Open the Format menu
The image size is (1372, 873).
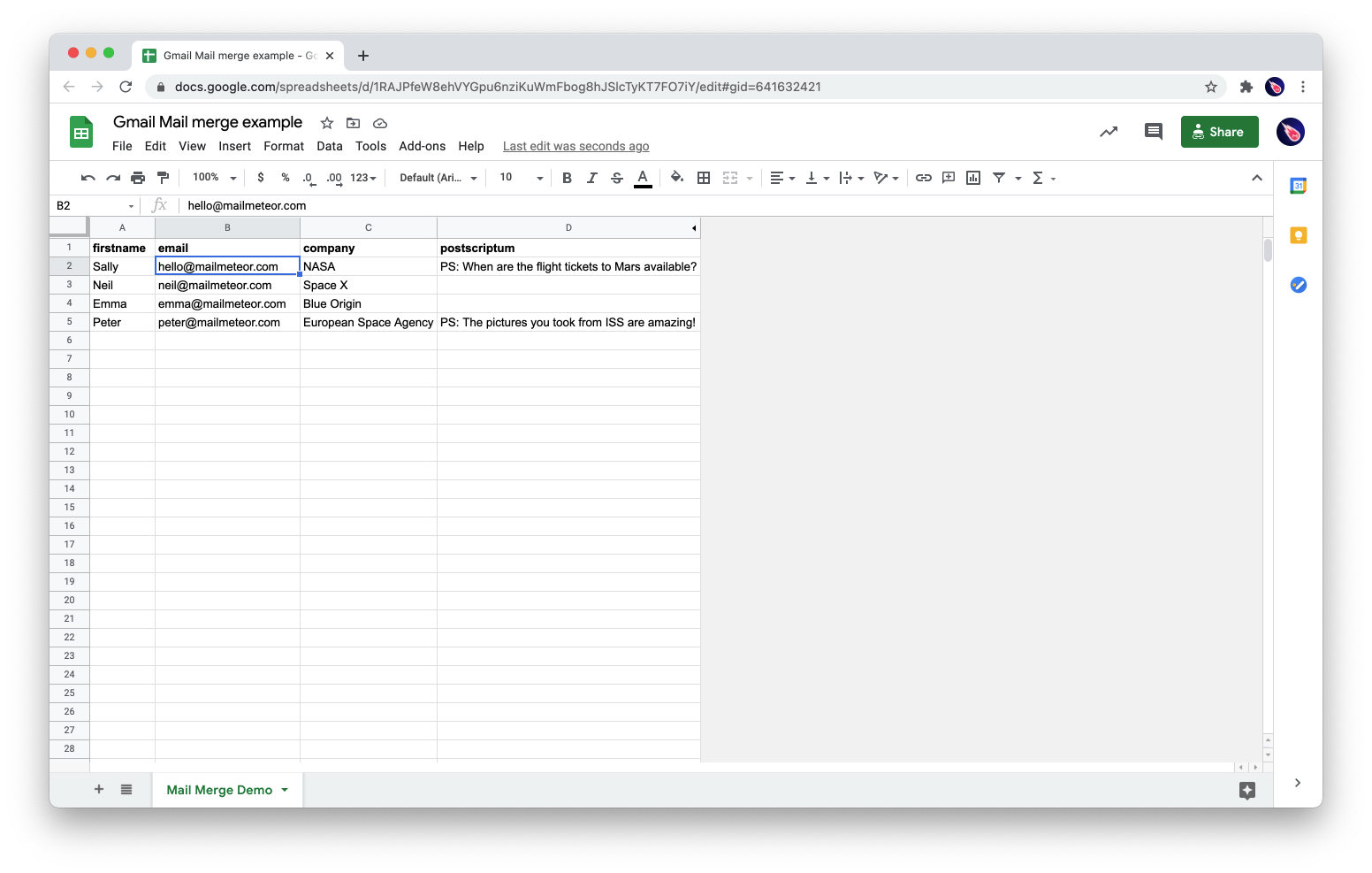(284, 146)
